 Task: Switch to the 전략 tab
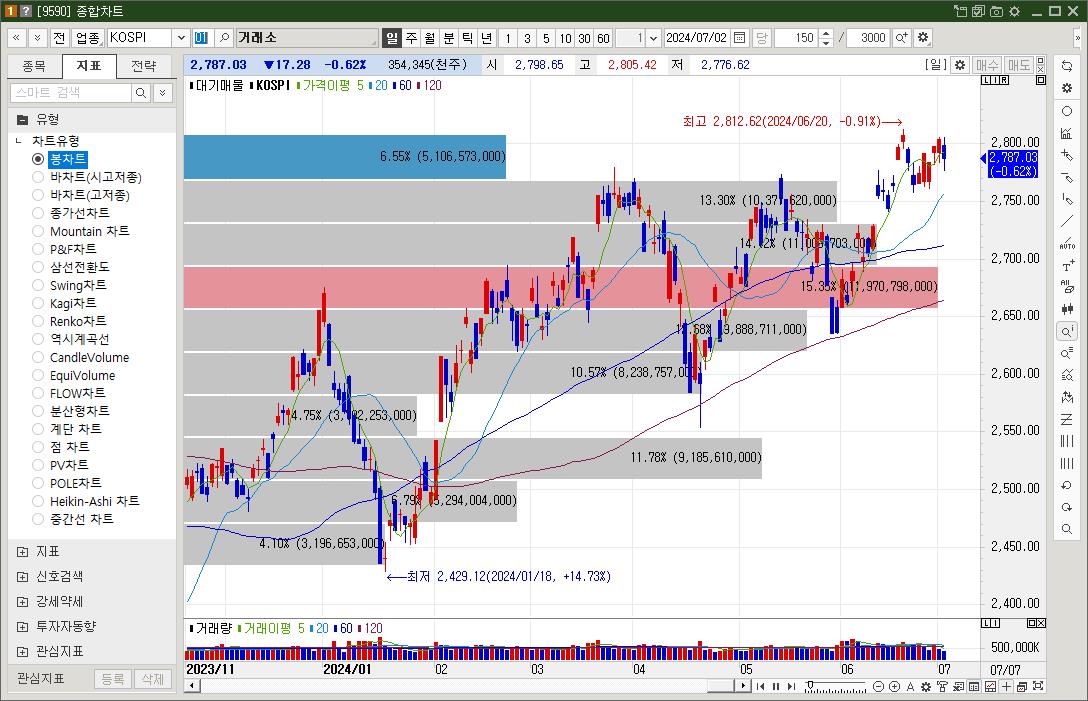[144, 66]
